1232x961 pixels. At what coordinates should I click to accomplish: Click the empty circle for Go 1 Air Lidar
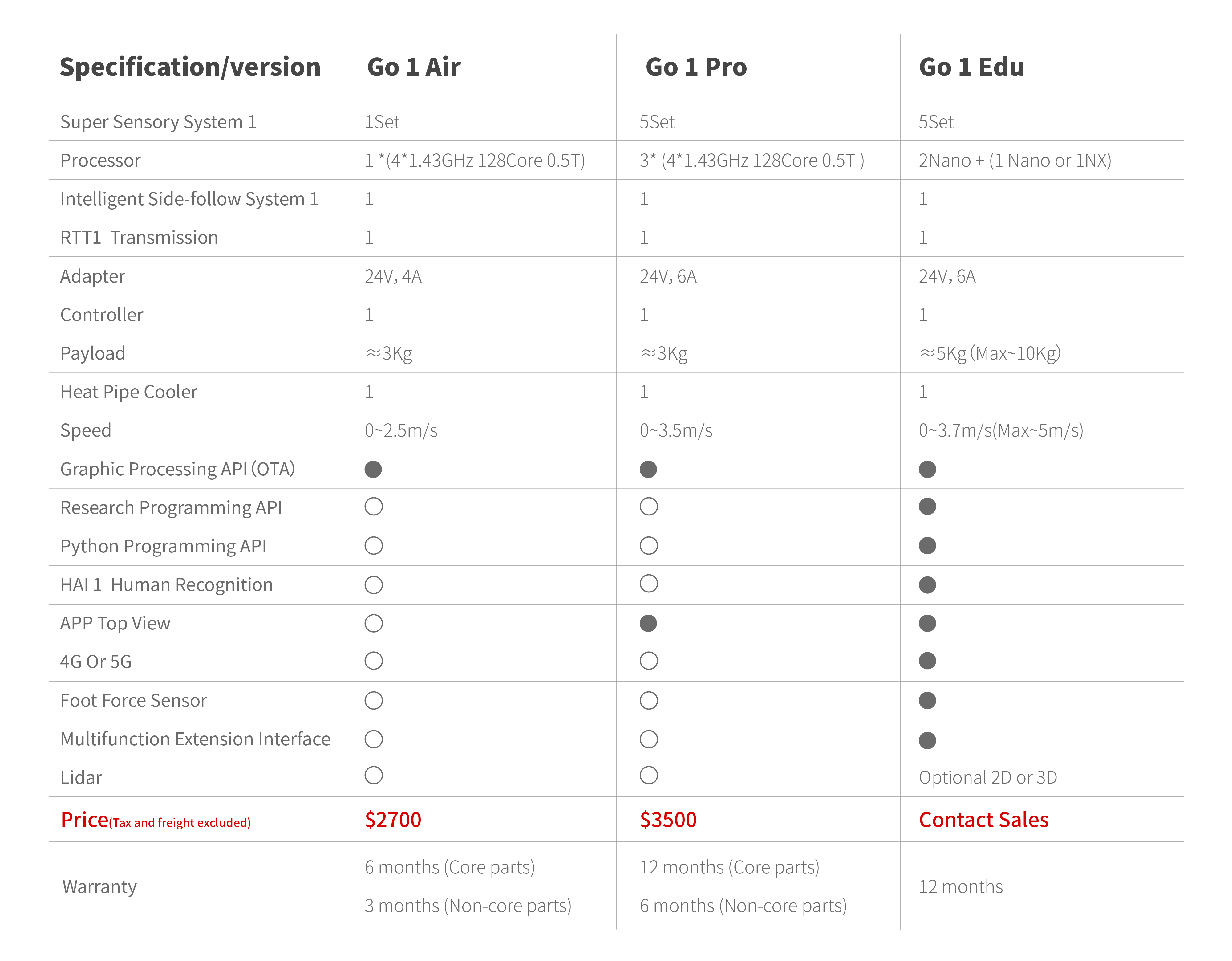click(x=373, y=775)
